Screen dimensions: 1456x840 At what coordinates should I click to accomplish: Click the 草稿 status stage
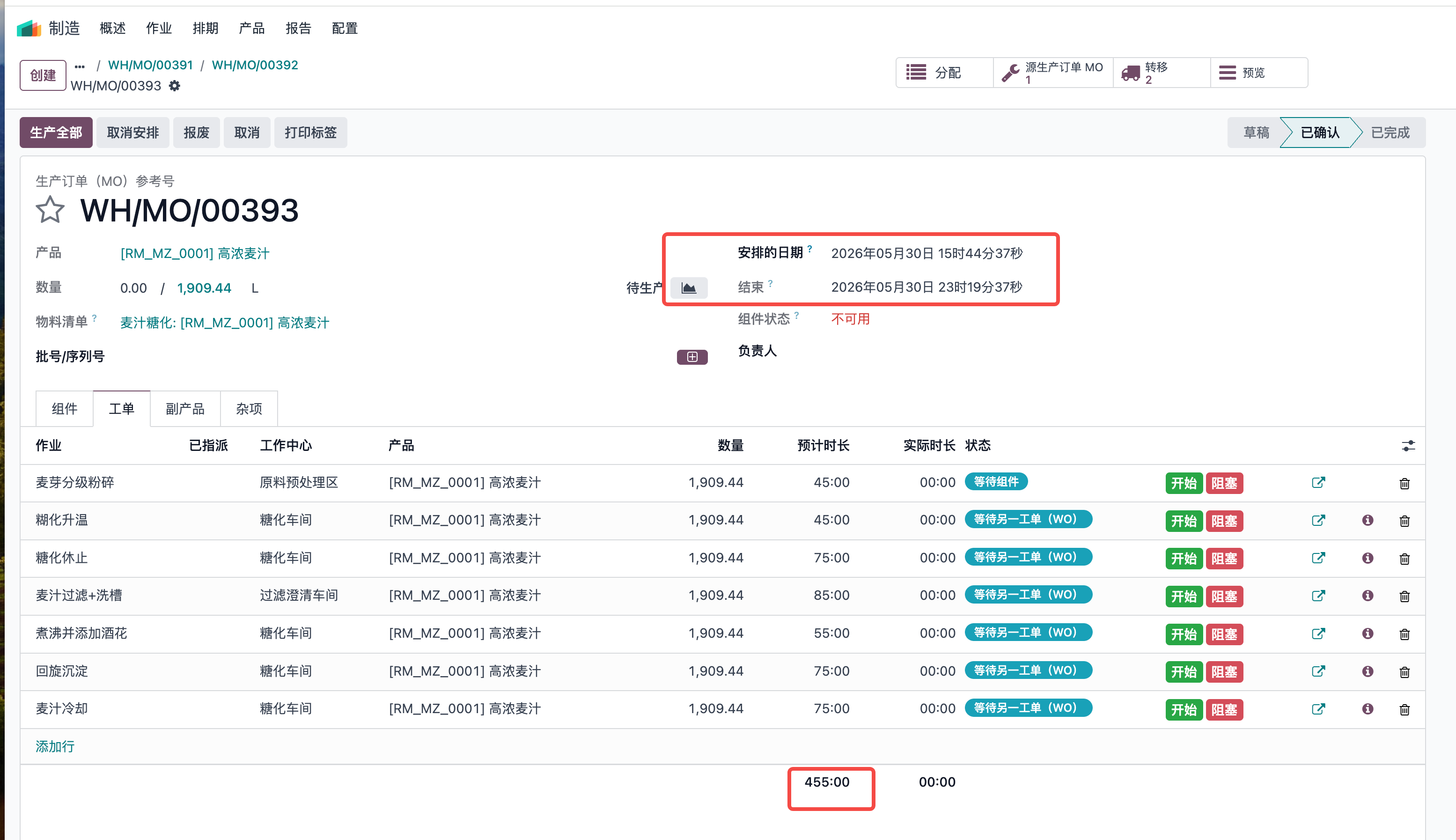click(1256, 133)
